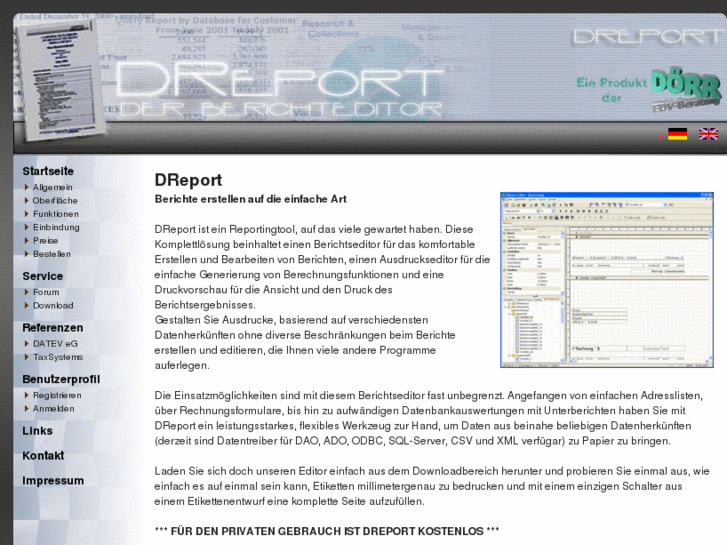Image resolution: width=727 pixels, height=545 pixels.
Task: Open the DReport screenshot thumbnail
Action: (x=606, y=280)
